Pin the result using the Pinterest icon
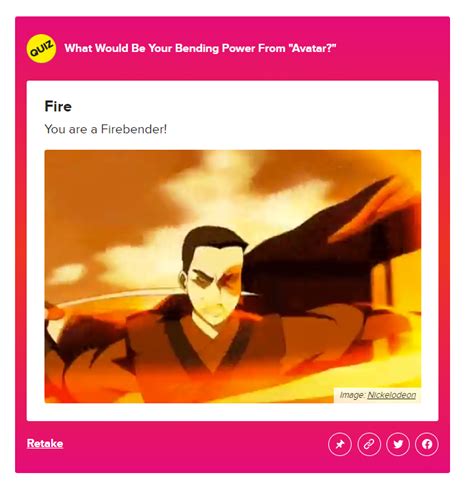Screen dimensions: 474x497 tap(340, 444)
